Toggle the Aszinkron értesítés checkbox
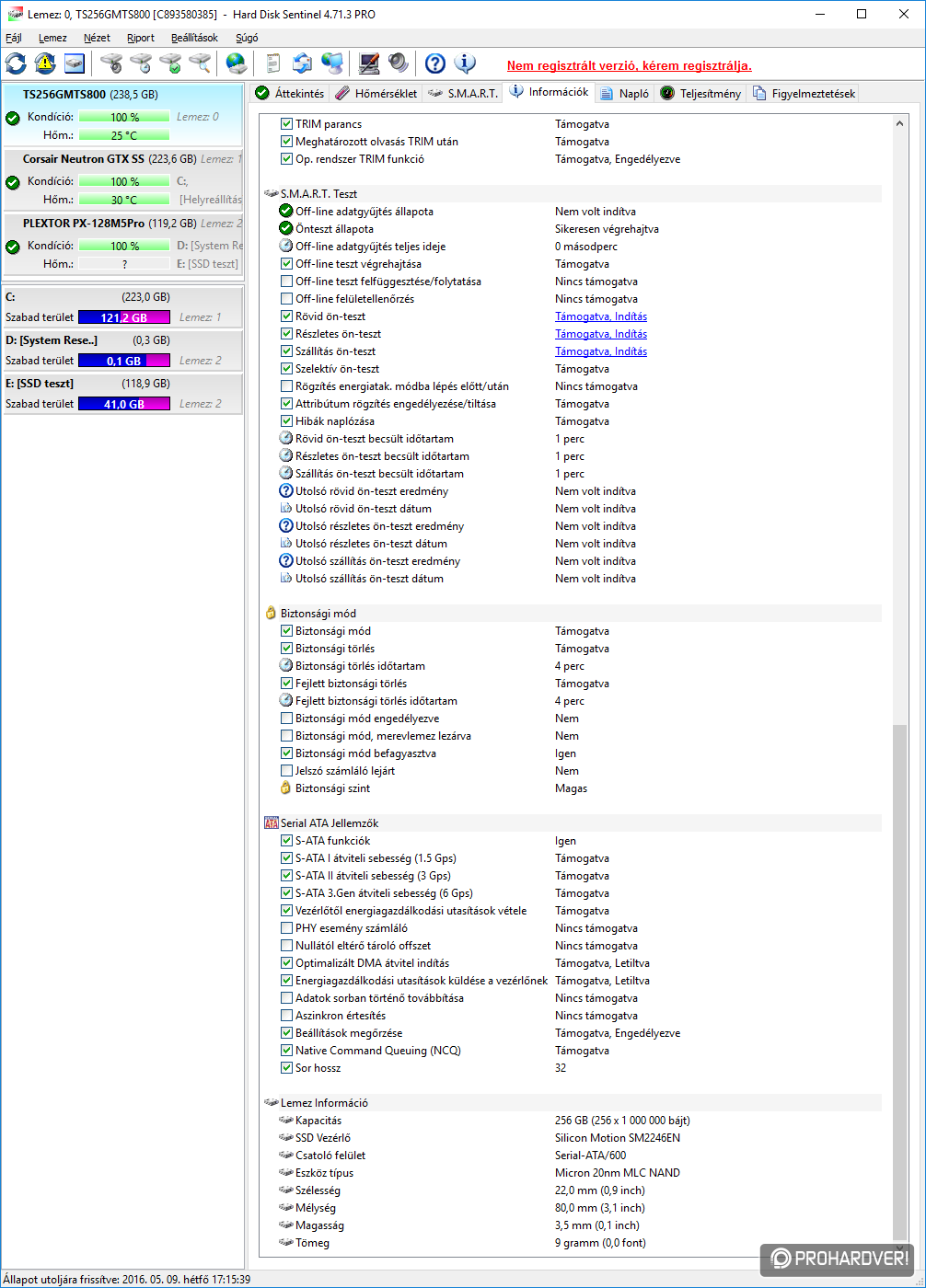 286,1016
